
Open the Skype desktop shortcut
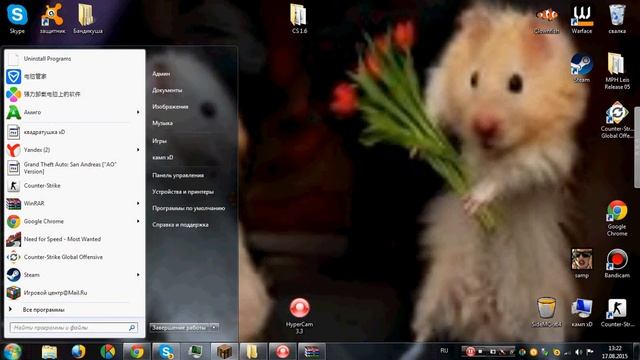click(x=17, y=19)
